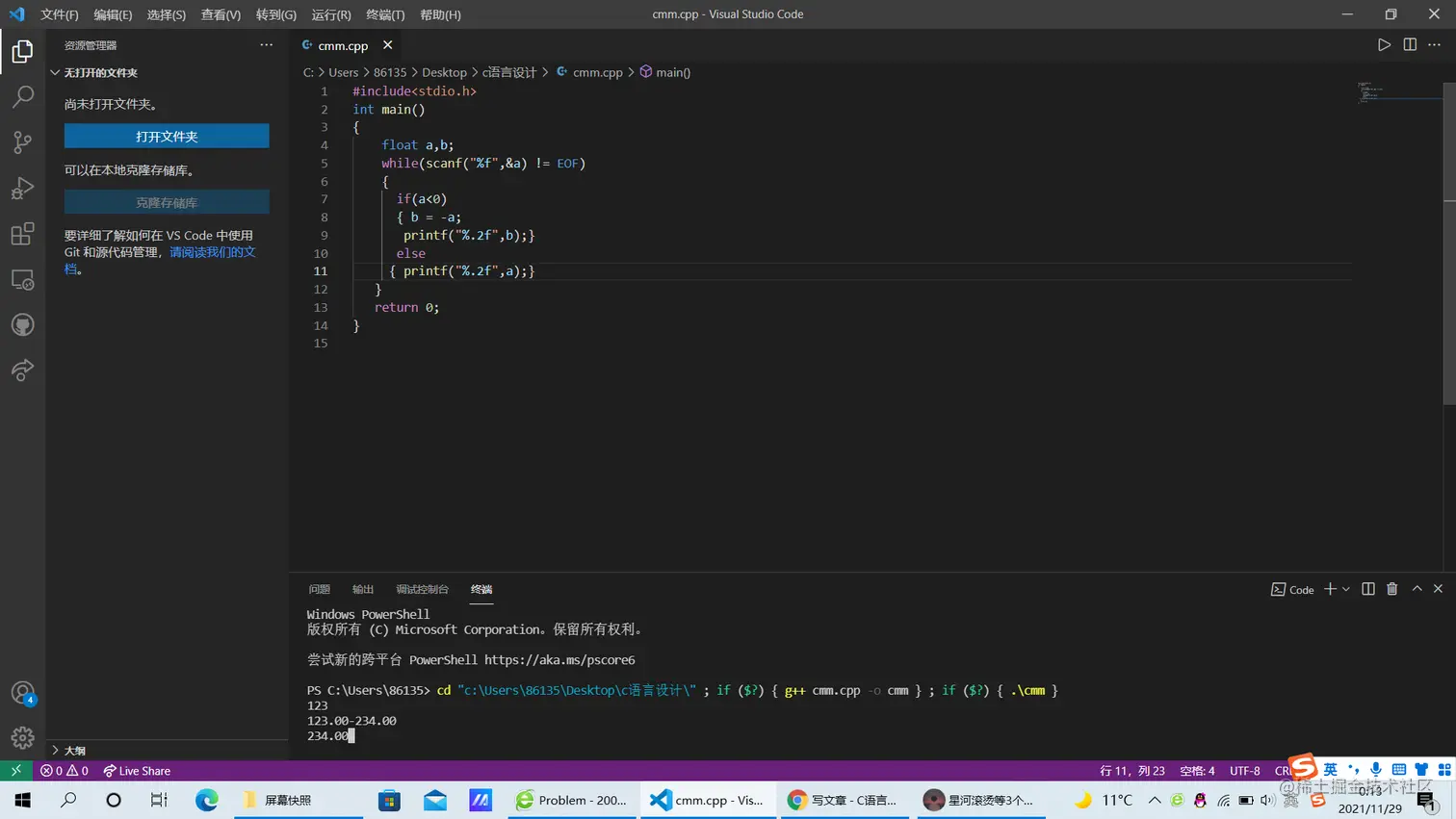Image resolution: width=1456 pixels, height=819 pixels.
Task: Open the Windows Start menu
Action: (x=23, y=800)
